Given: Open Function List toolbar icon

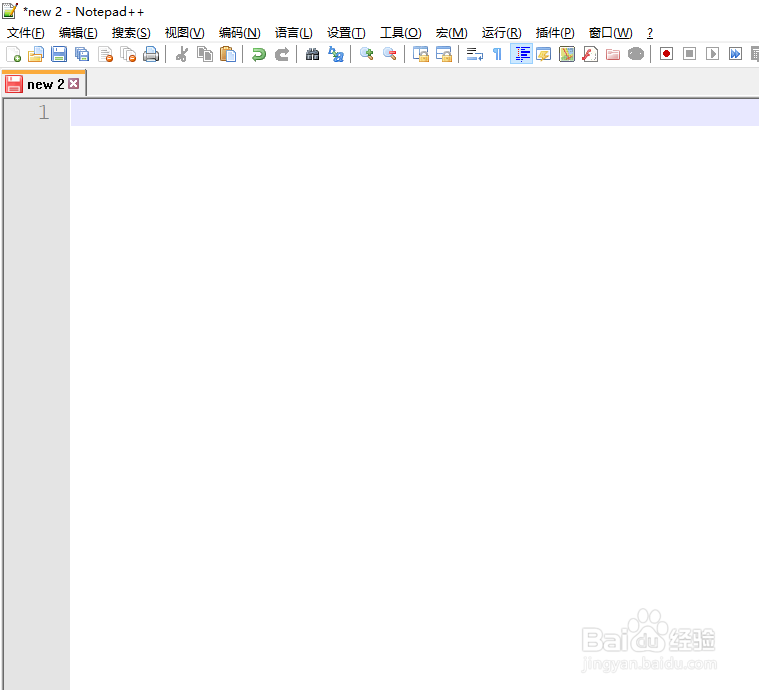Looking at the screenshot, I should [590, 54].
